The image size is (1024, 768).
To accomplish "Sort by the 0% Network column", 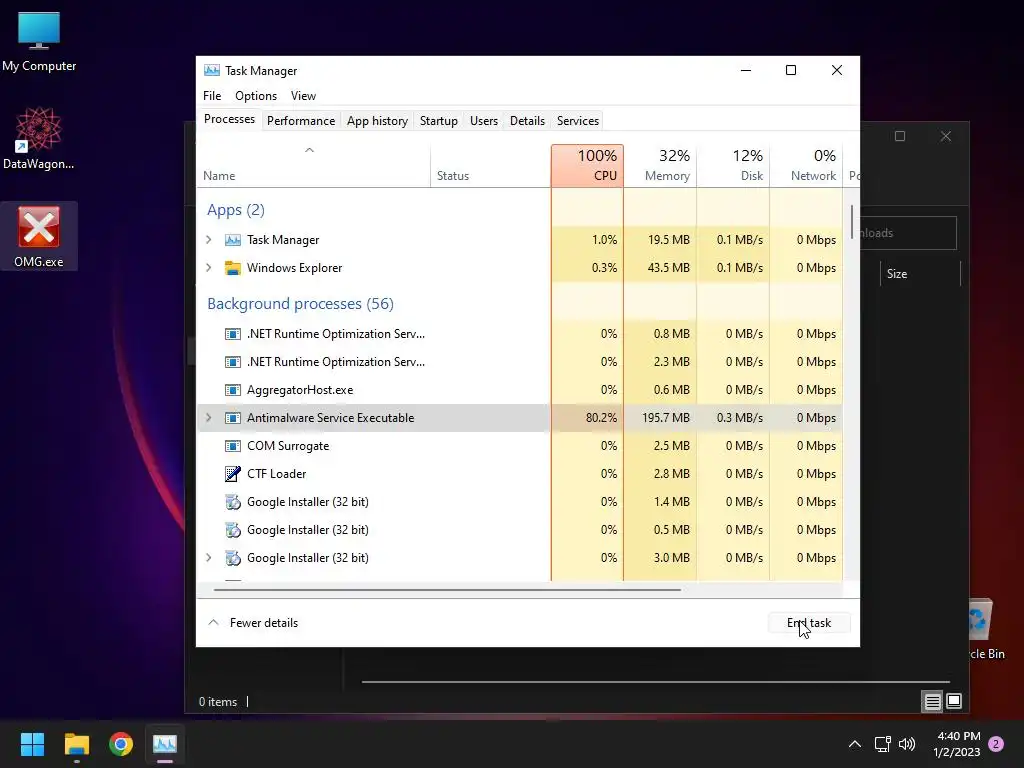I will point(807,166).
